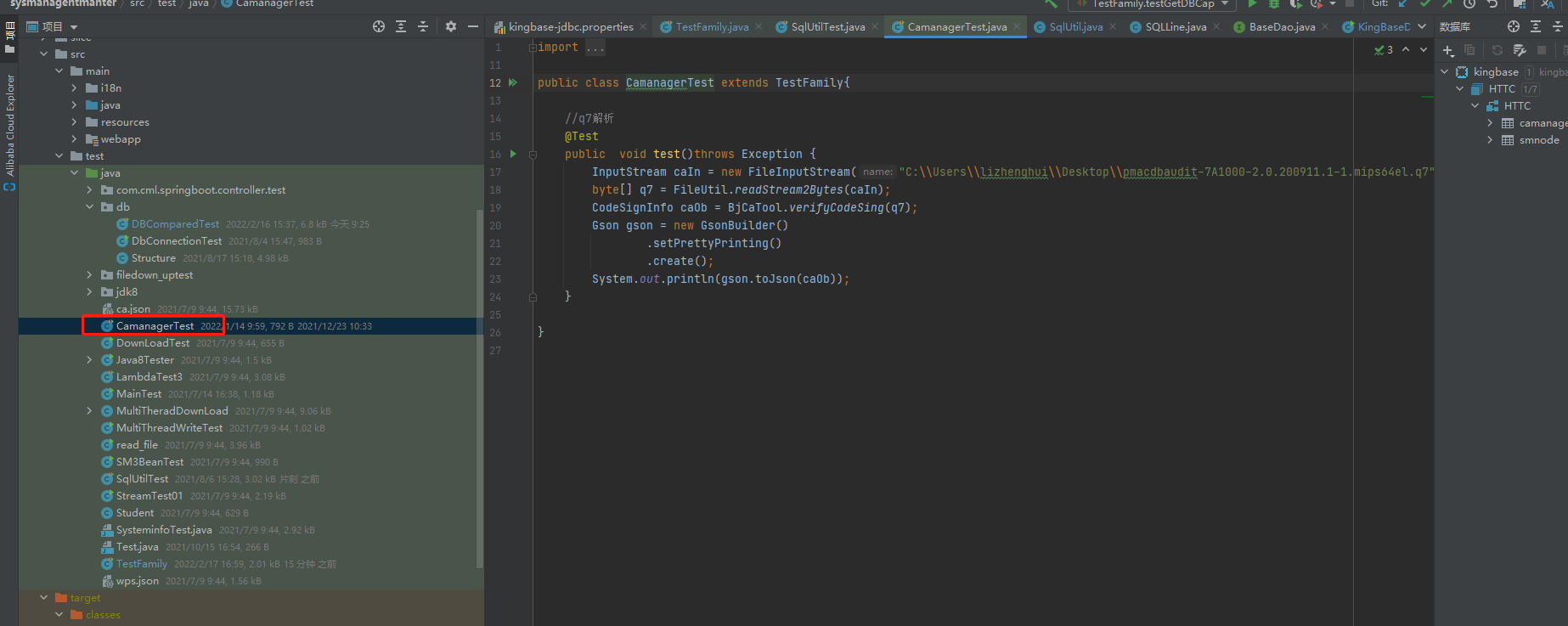This screenshot has width=1568, height=626.
Task: Switch to BaseDao.java tab
Action: pyautogui.click(x=1282, y=27)
